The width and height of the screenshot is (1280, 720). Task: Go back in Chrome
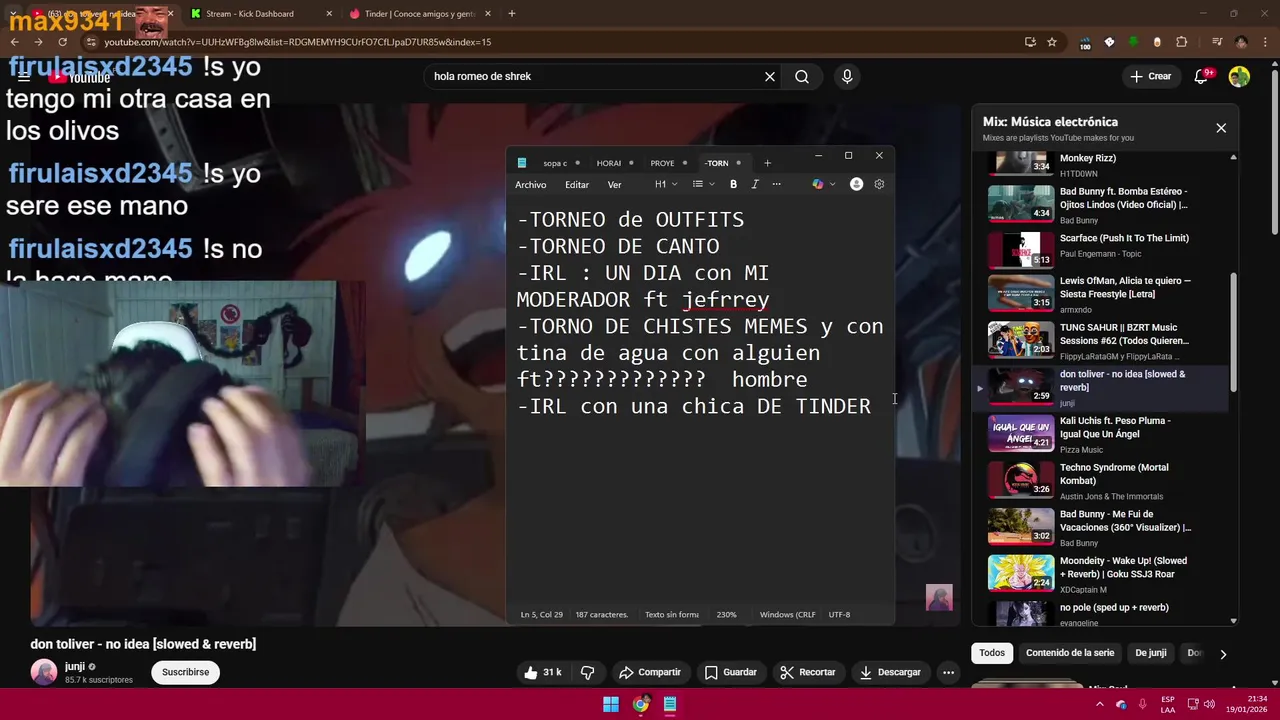tap(14, 42)
